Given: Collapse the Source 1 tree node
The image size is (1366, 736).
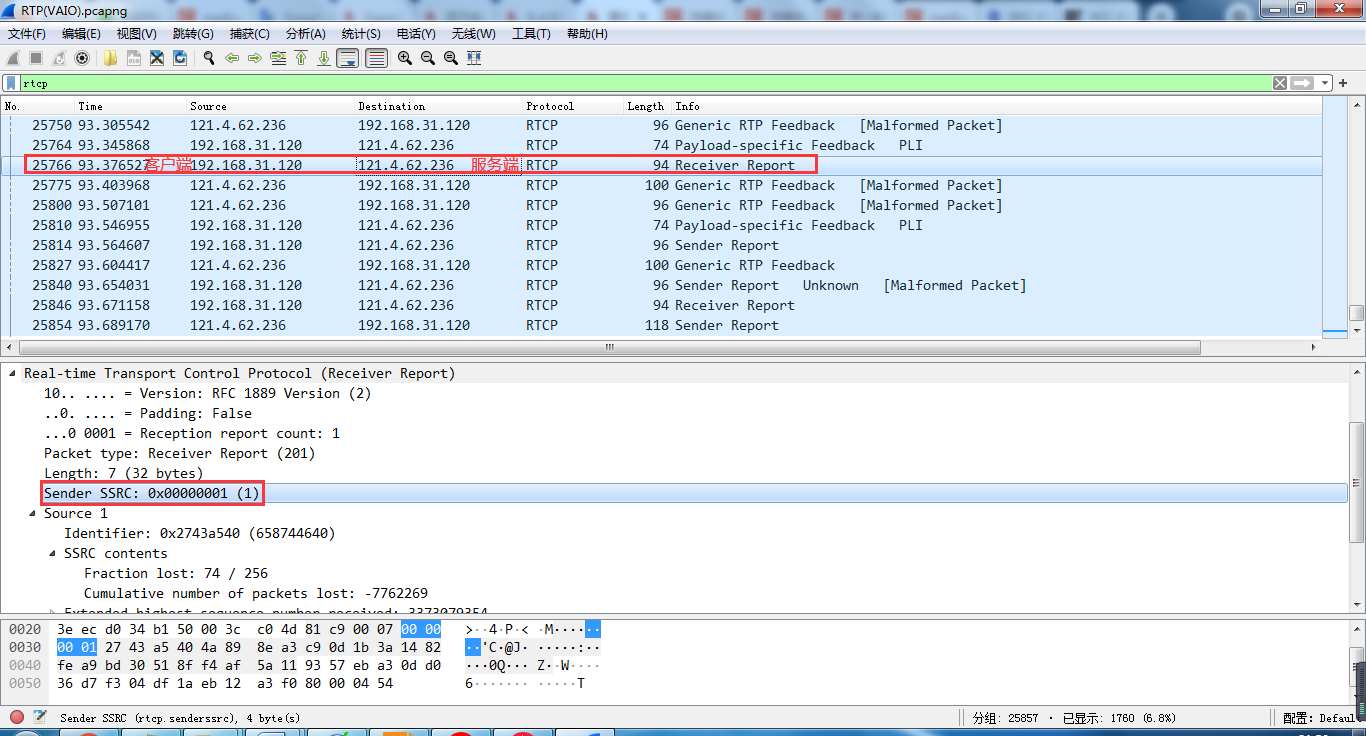Looking at the screenshot, I should point(33,513).
